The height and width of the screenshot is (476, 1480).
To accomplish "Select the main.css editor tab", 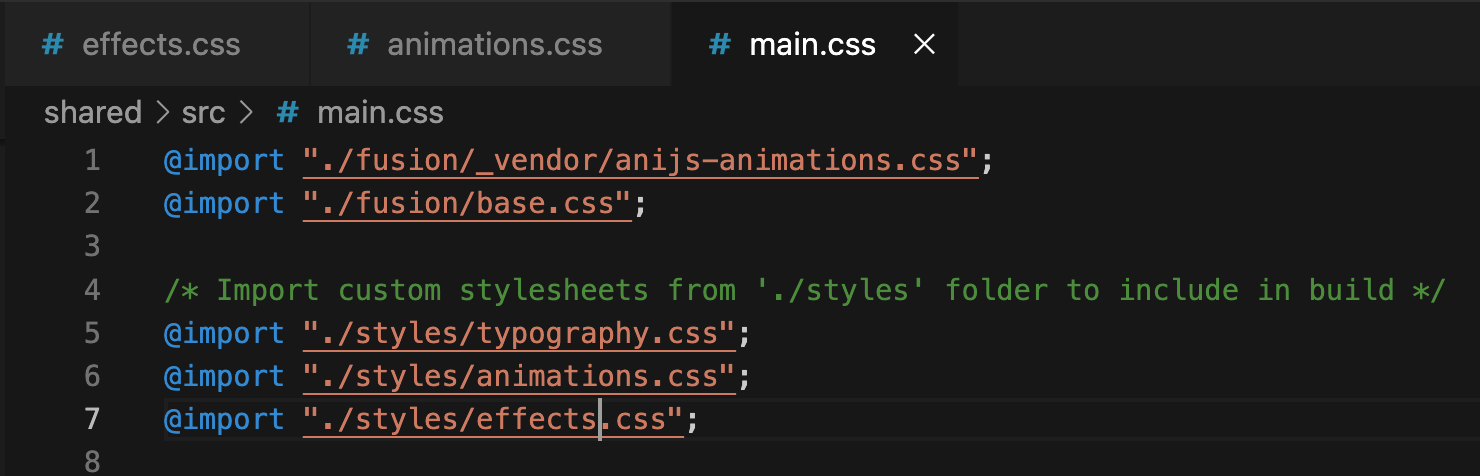I will 811,45.
